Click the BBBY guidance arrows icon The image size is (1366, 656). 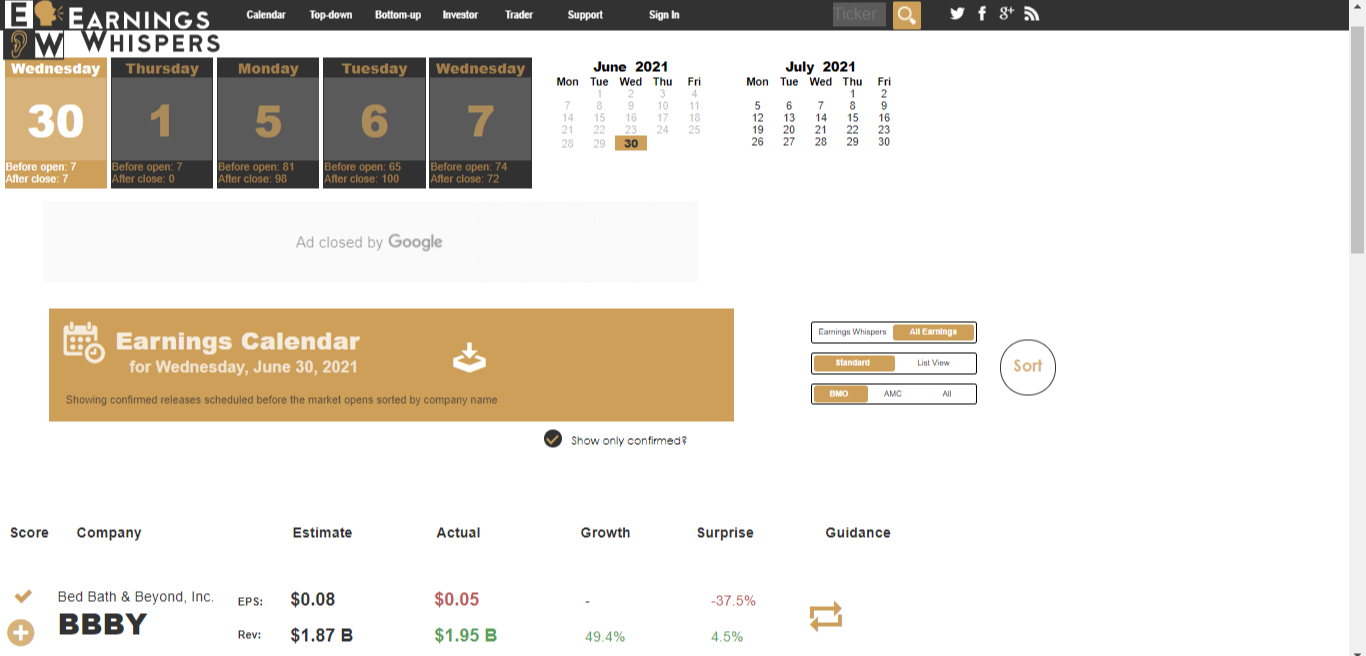[x=826, y=616]
